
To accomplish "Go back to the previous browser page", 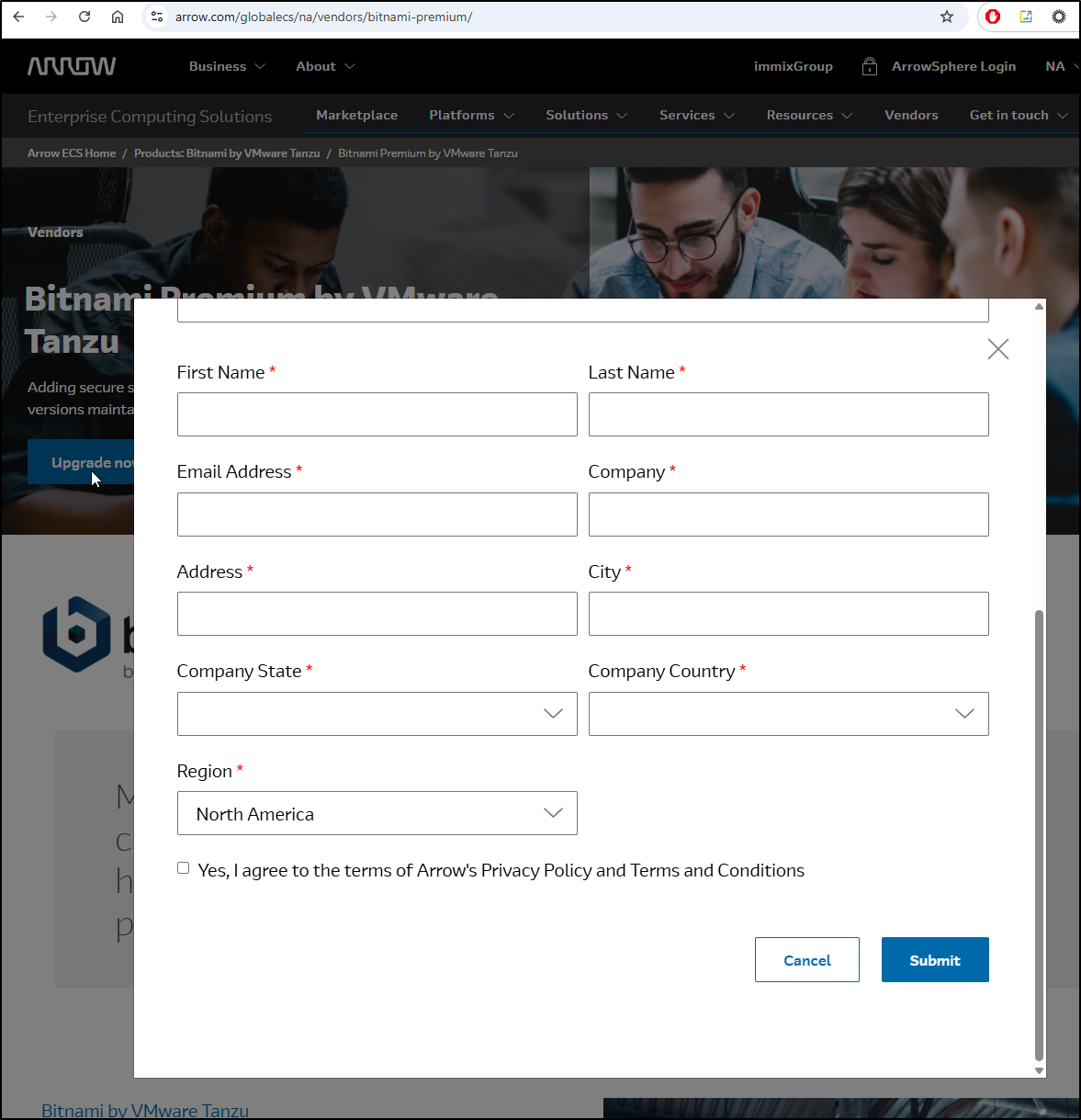I will (18, 17).
